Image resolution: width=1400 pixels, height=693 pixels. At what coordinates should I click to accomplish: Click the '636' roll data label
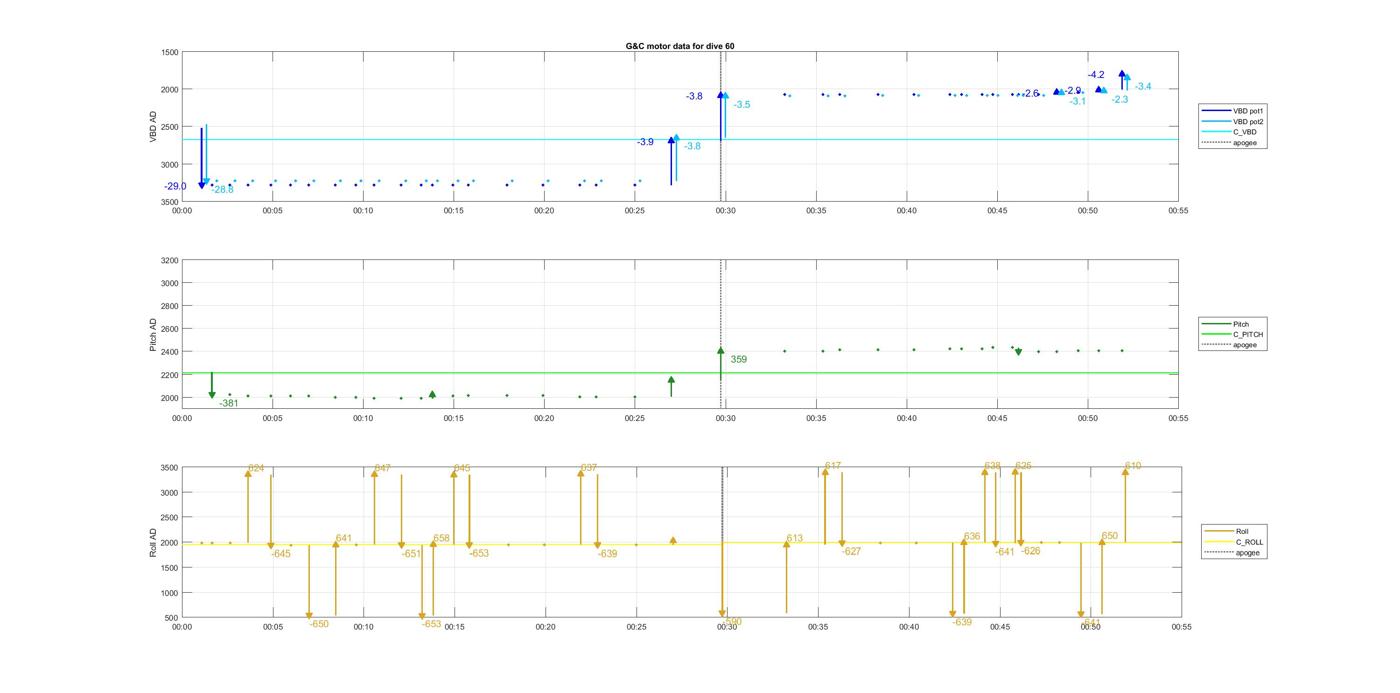pyautogui.click(x=972, y=537)
